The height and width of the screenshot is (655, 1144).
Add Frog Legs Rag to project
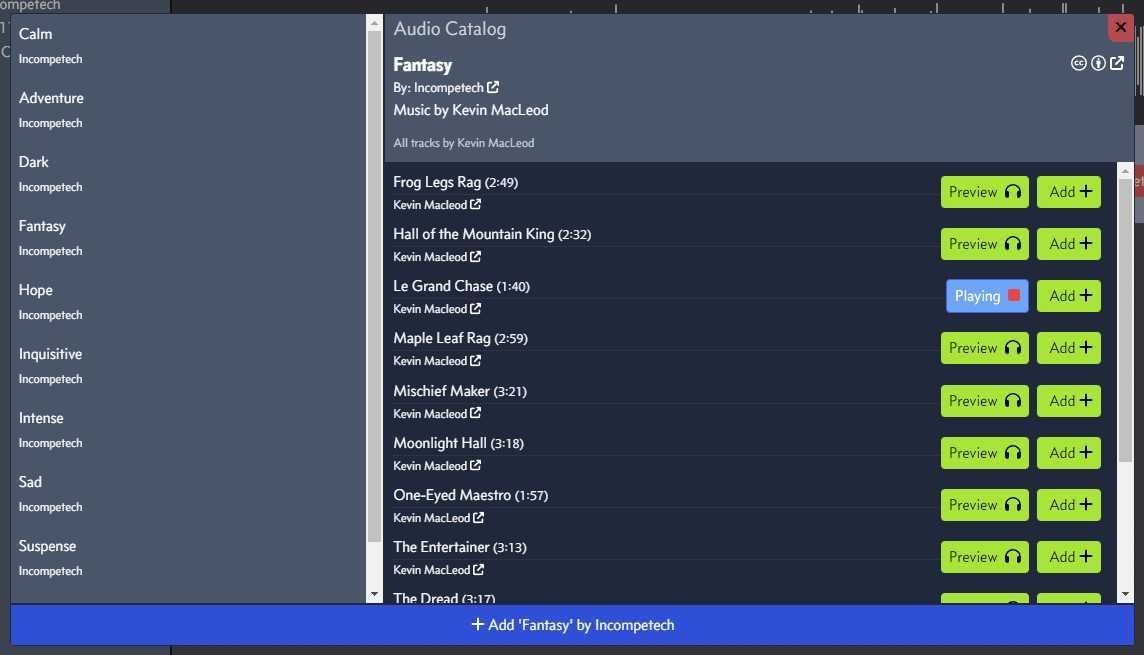[1069, 192]
